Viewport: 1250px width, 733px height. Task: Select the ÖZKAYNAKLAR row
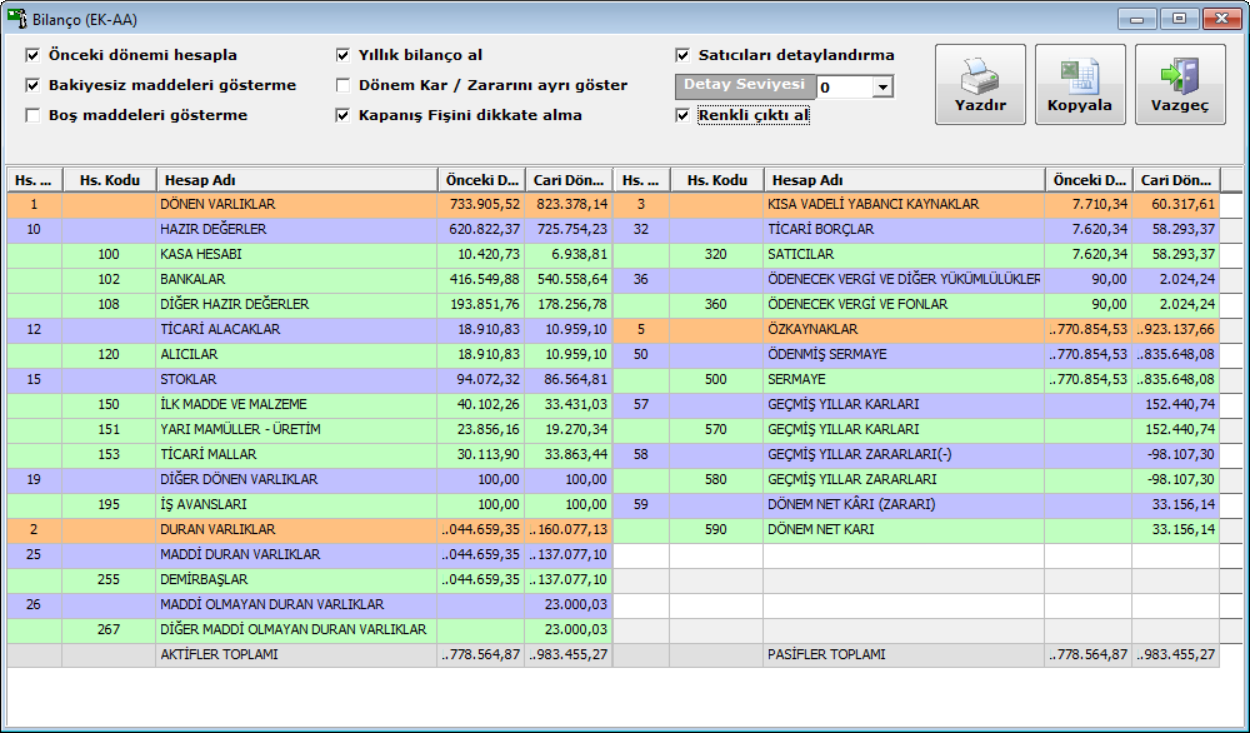pyautogui.click(x=903, y=330)
